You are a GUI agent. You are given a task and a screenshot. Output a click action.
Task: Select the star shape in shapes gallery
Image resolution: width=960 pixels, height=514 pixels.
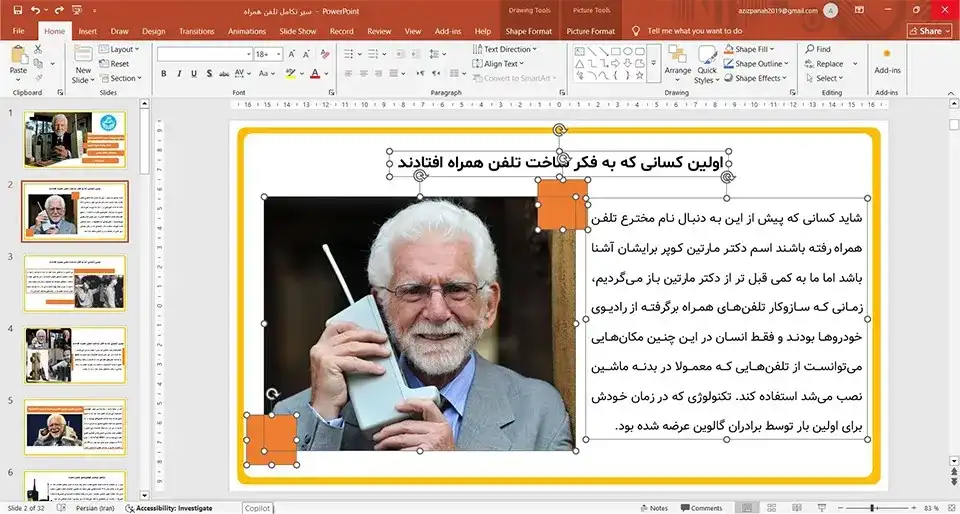(x=640, y=75)
